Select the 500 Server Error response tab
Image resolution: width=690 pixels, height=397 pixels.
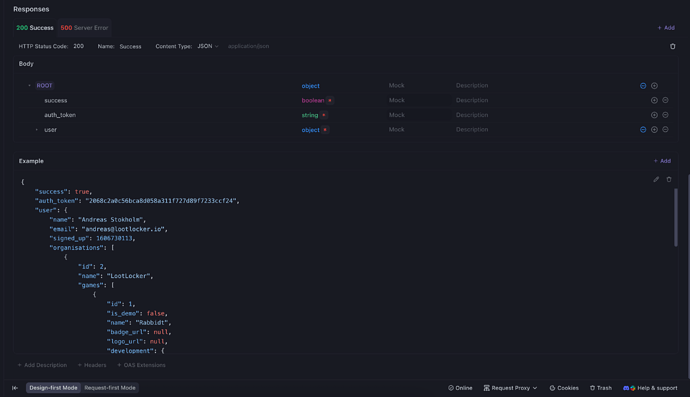[84, 28]
